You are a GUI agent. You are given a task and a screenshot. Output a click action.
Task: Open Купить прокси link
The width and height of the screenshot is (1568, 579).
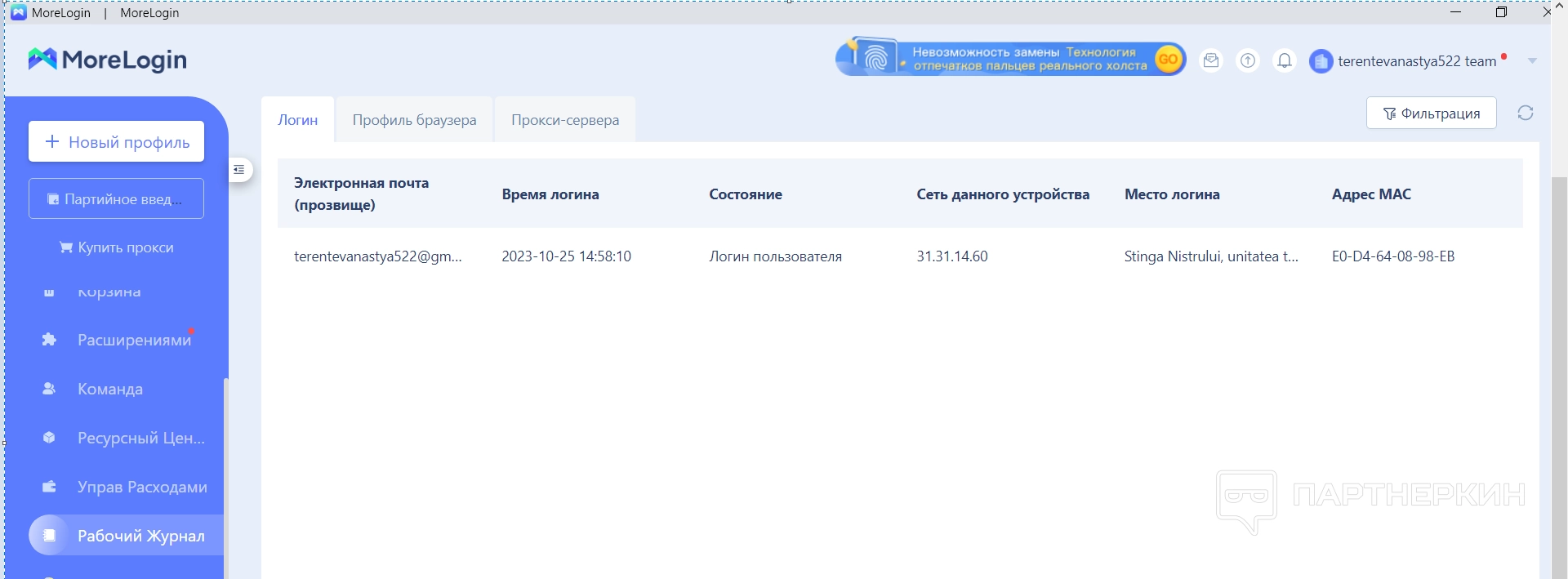click(x=116, y=247)
